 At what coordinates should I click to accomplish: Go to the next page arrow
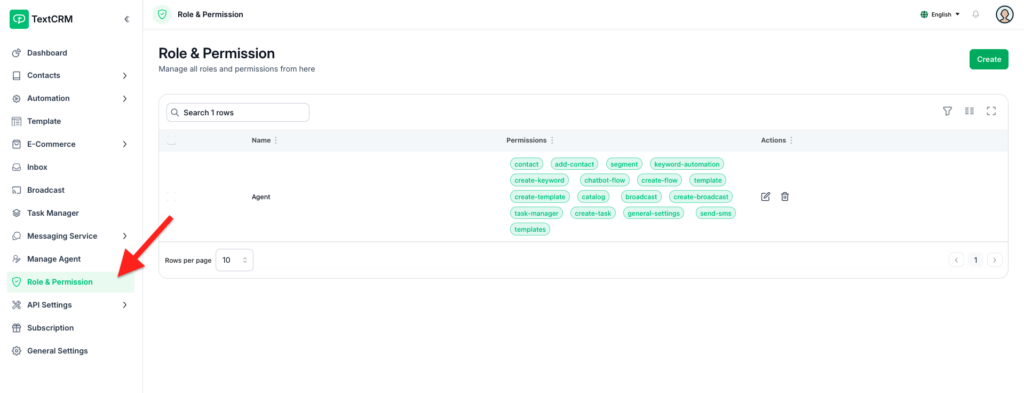(995, 260)
